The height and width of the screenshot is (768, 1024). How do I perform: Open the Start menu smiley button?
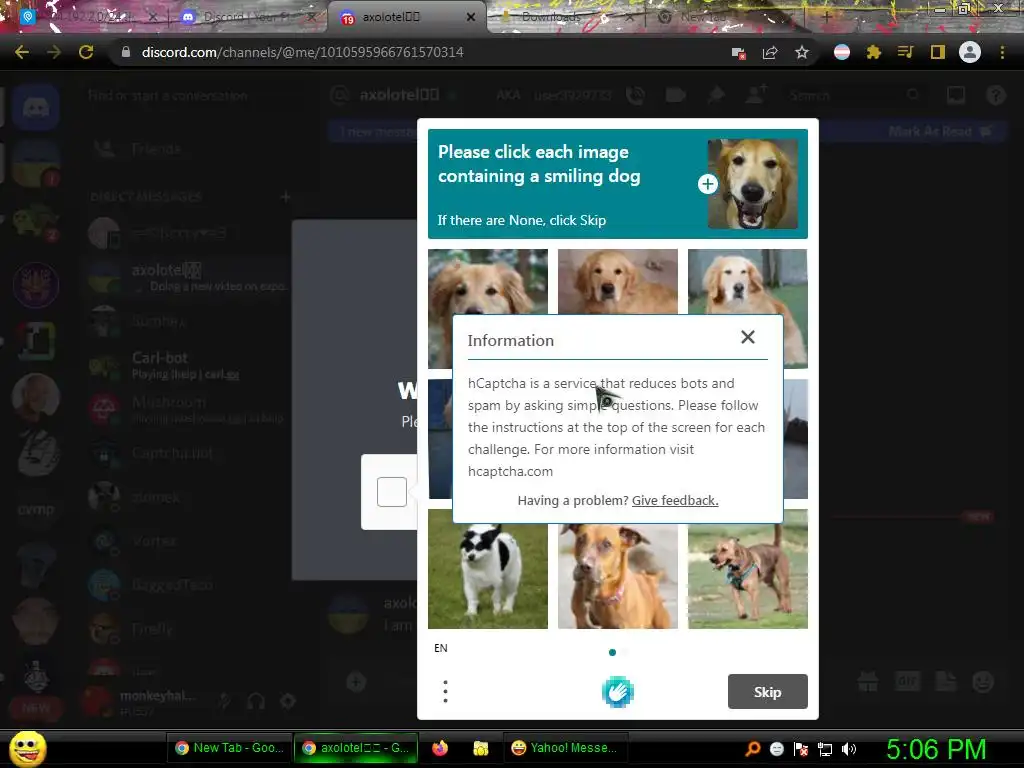[27, 748]
